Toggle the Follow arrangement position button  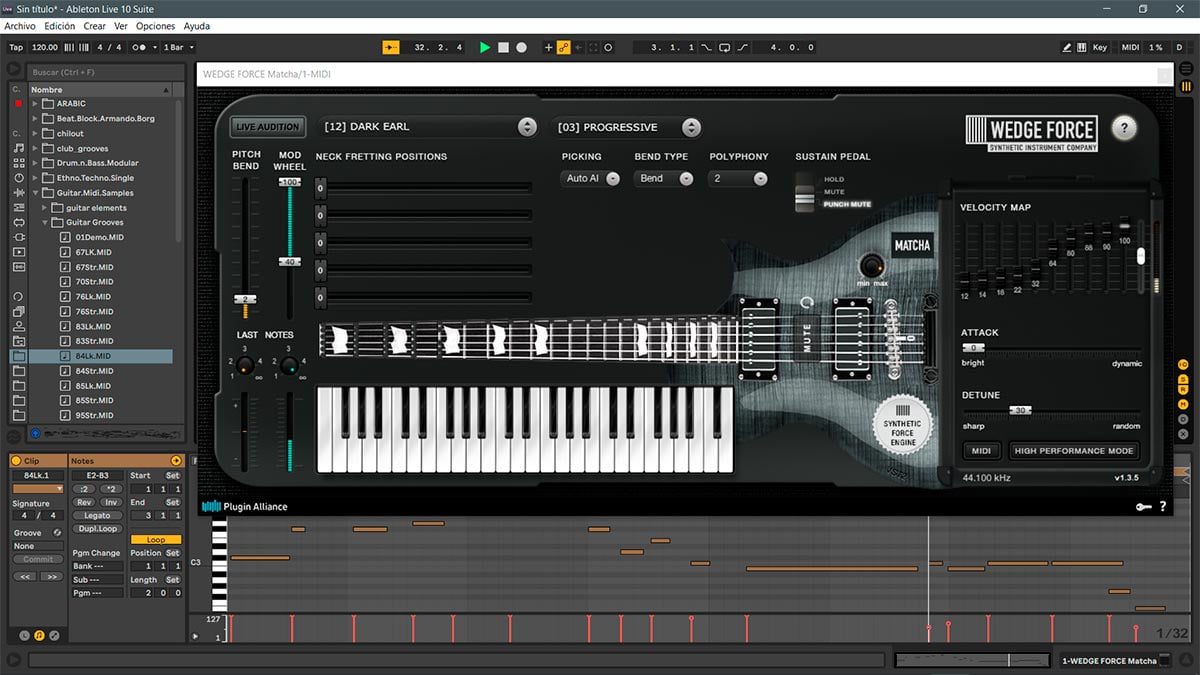pos(391,47)
